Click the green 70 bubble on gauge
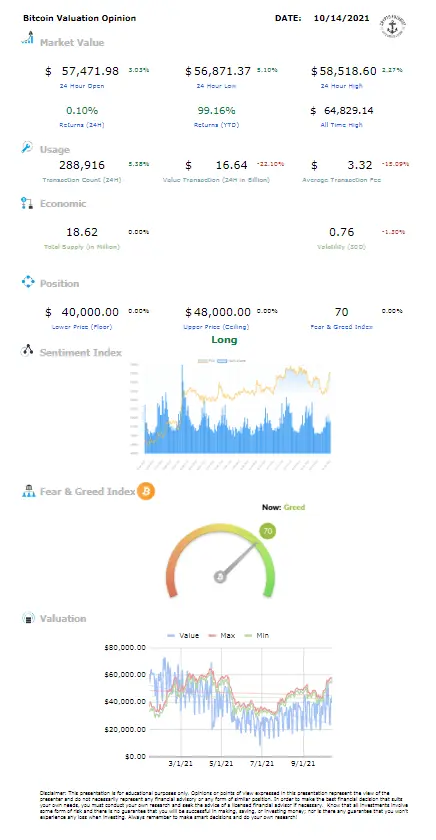 point(268,532)
